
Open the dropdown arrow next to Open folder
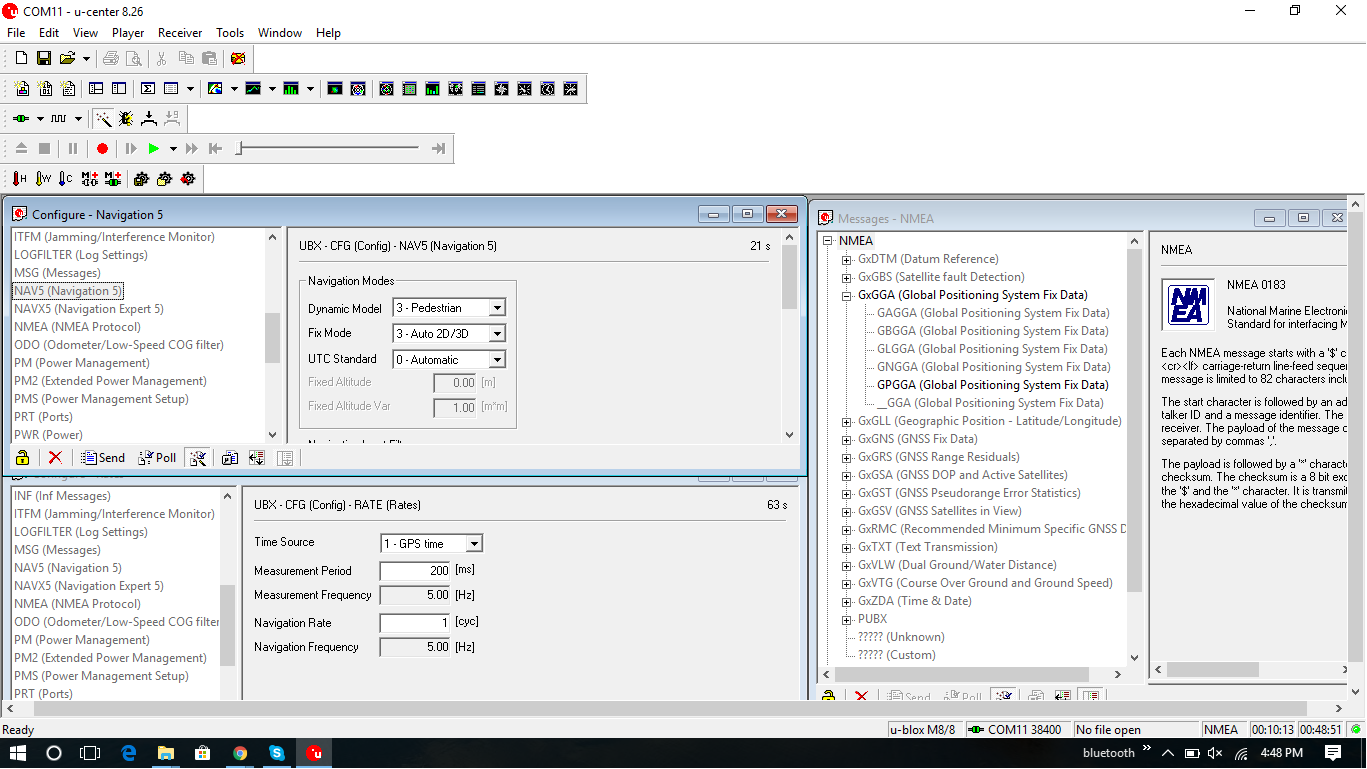pyautogui.click(x=86, y=58)
